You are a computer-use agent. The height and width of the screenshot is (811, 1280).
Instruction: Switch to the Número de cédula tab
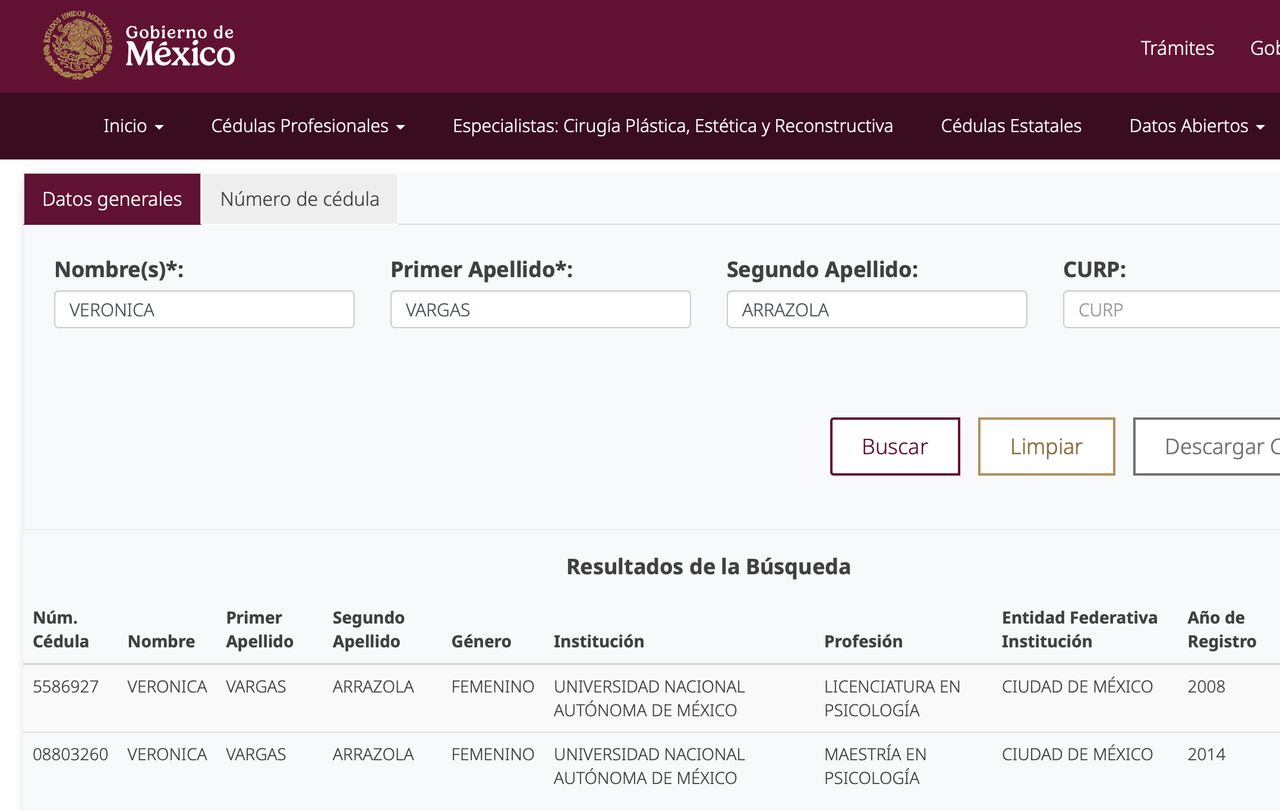(x=299, y=199)
